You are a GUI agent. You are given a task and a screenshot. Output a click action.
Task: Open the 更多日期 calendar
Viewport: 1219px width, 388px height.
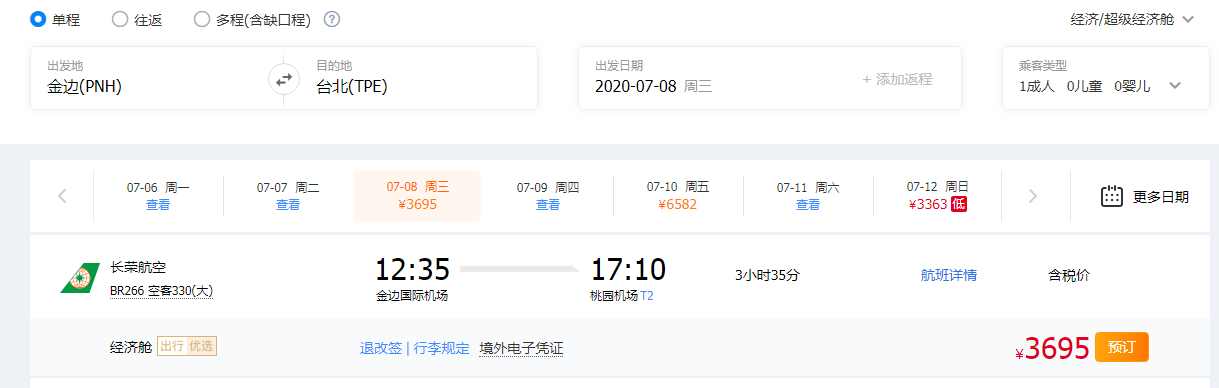pos(1144,196)
